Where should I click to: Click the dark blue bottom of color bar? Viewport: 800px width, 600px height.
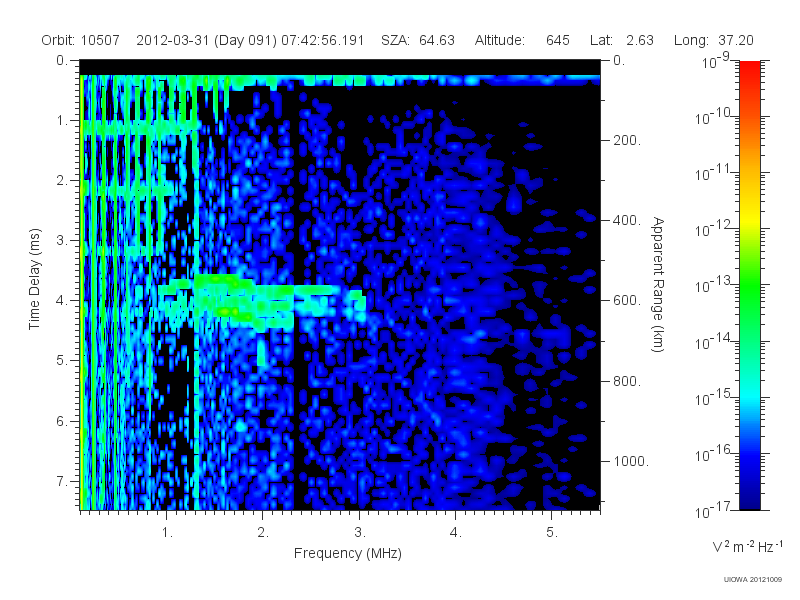(750, 500)
